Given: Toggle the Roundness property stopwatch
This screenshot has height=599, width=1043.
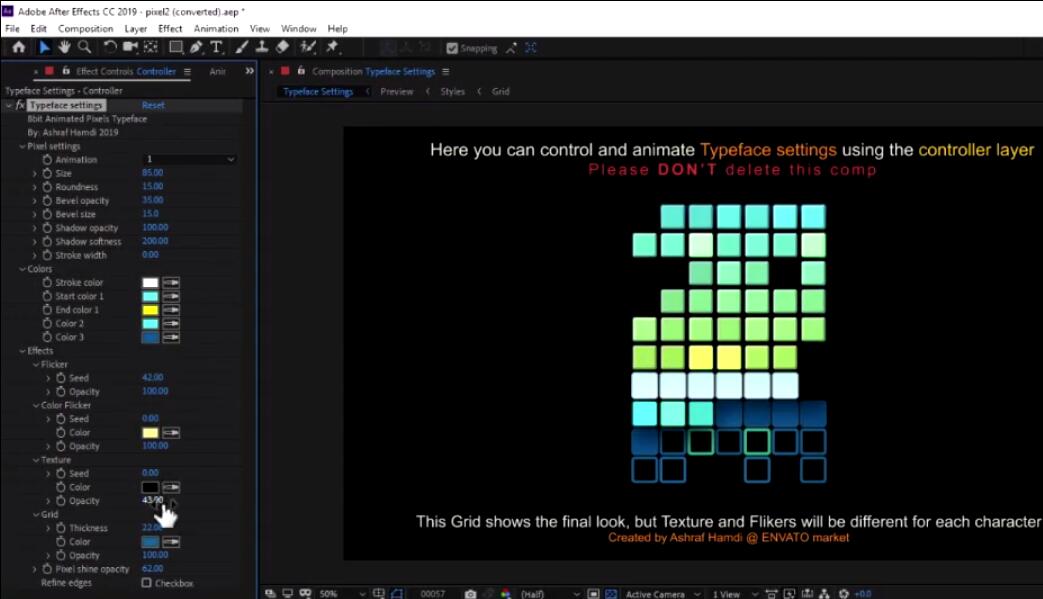Looking at the screenshot, I should click(x=47, y=187).
